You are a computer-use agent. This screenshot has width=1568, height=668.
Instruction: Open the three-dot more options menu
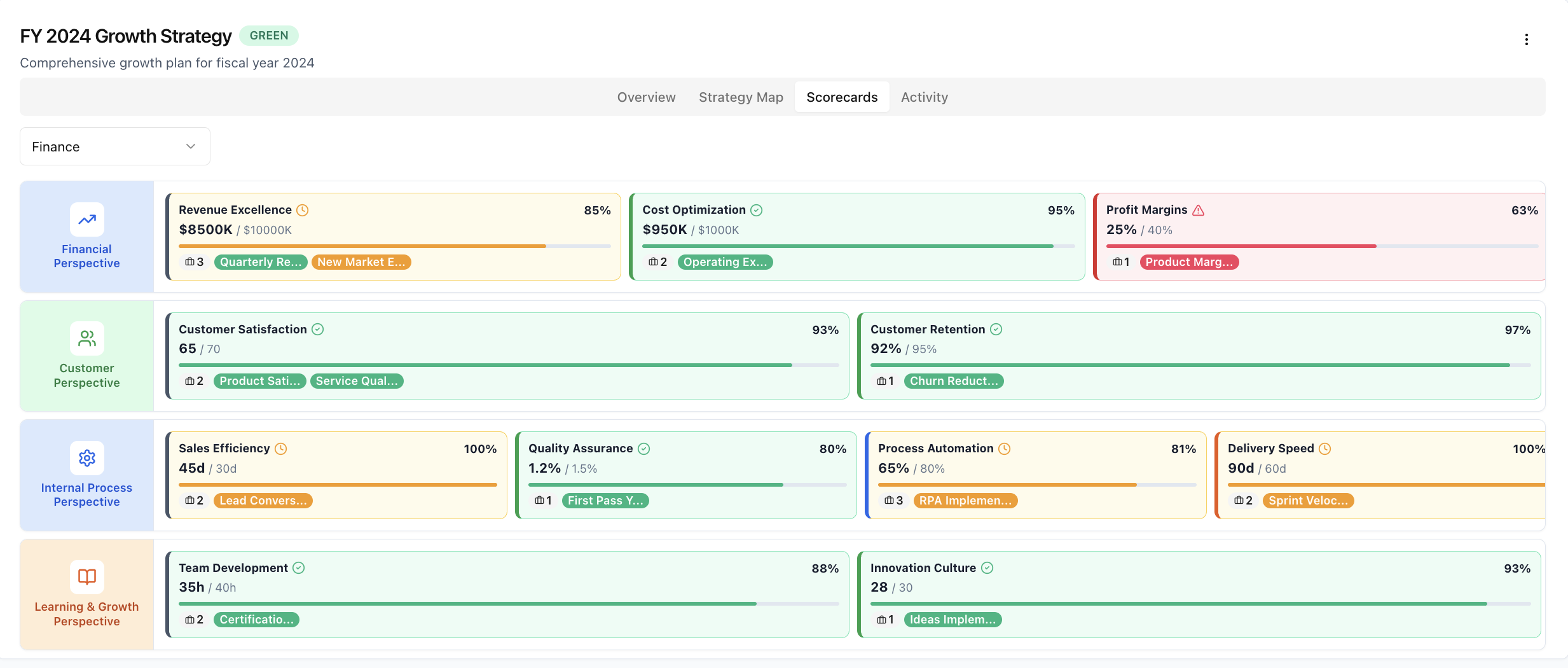[x=1526, y=39]
